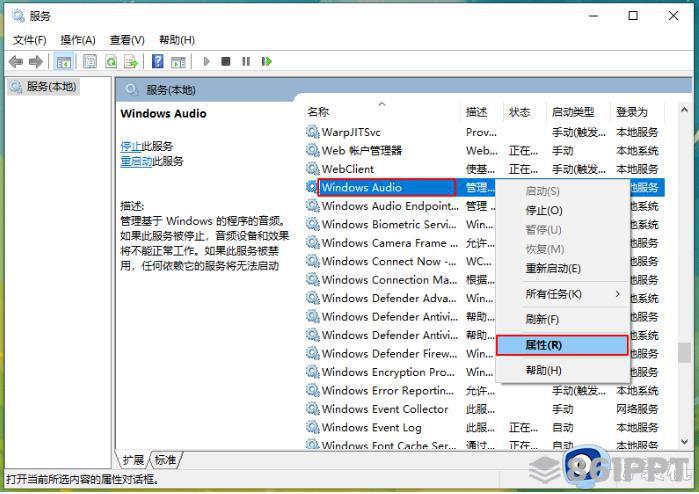Click gear icon beside Windows Event Log

click(x=312, y=428)
